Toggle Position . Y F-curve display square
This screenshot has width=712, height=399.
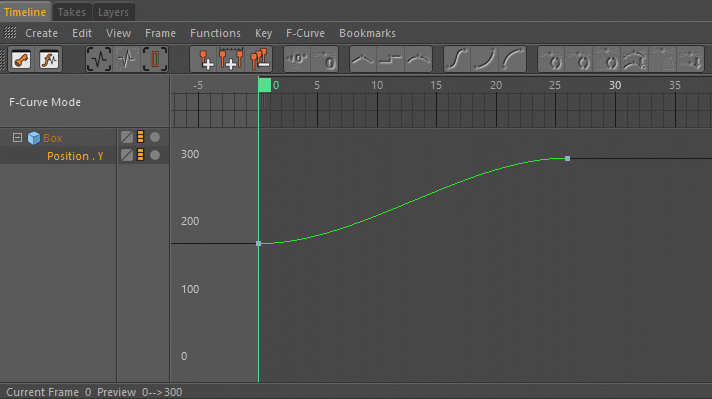(x=127, y=155)
